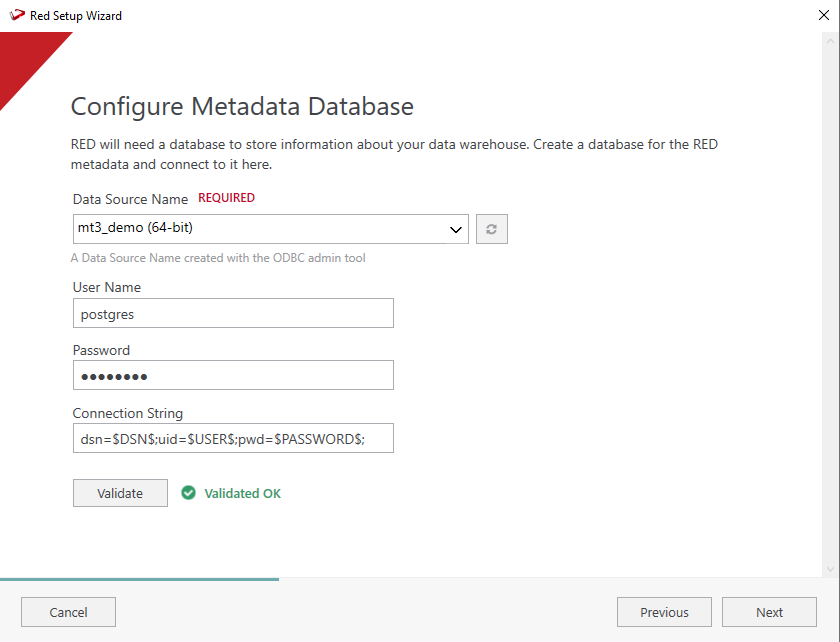Click the ODBC admin tool hint text
840x642 pixels.
218,258
